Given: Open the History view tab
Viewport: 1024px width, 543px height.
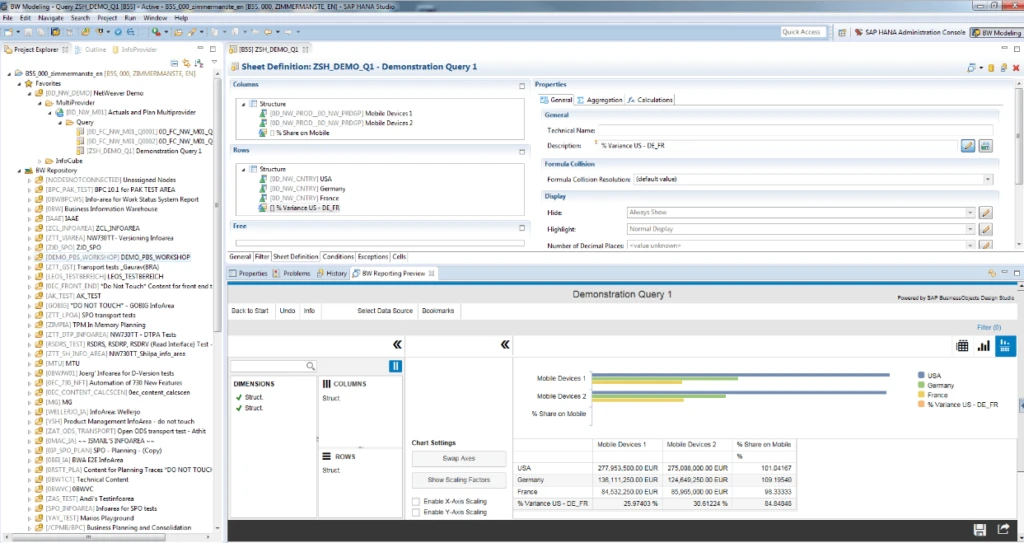Looking at the screenshot, I should point(331,274).
